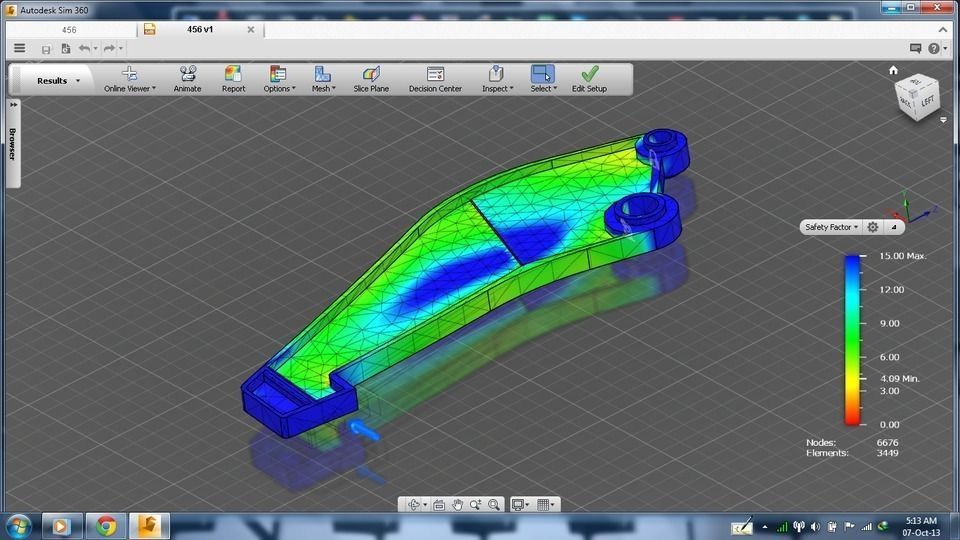Open the Windows Start button
The height and width of the screenshot is (540, 960).
18,527
